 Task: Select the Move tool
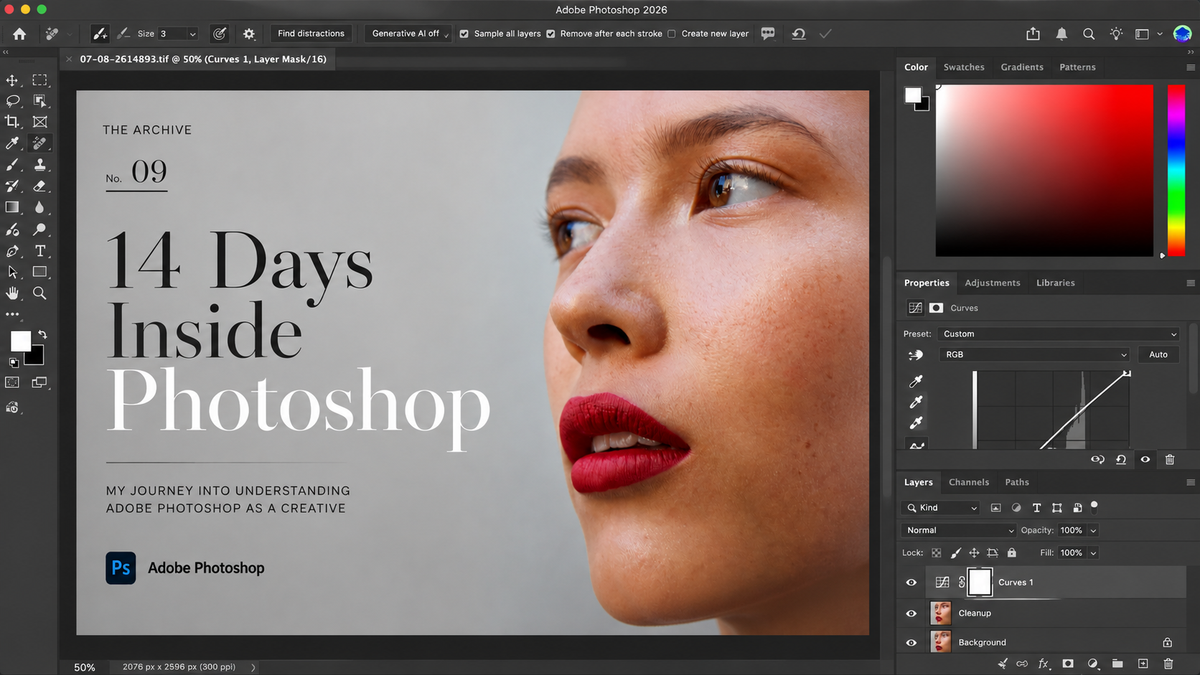pyautogui.click(x=13, y=80)
